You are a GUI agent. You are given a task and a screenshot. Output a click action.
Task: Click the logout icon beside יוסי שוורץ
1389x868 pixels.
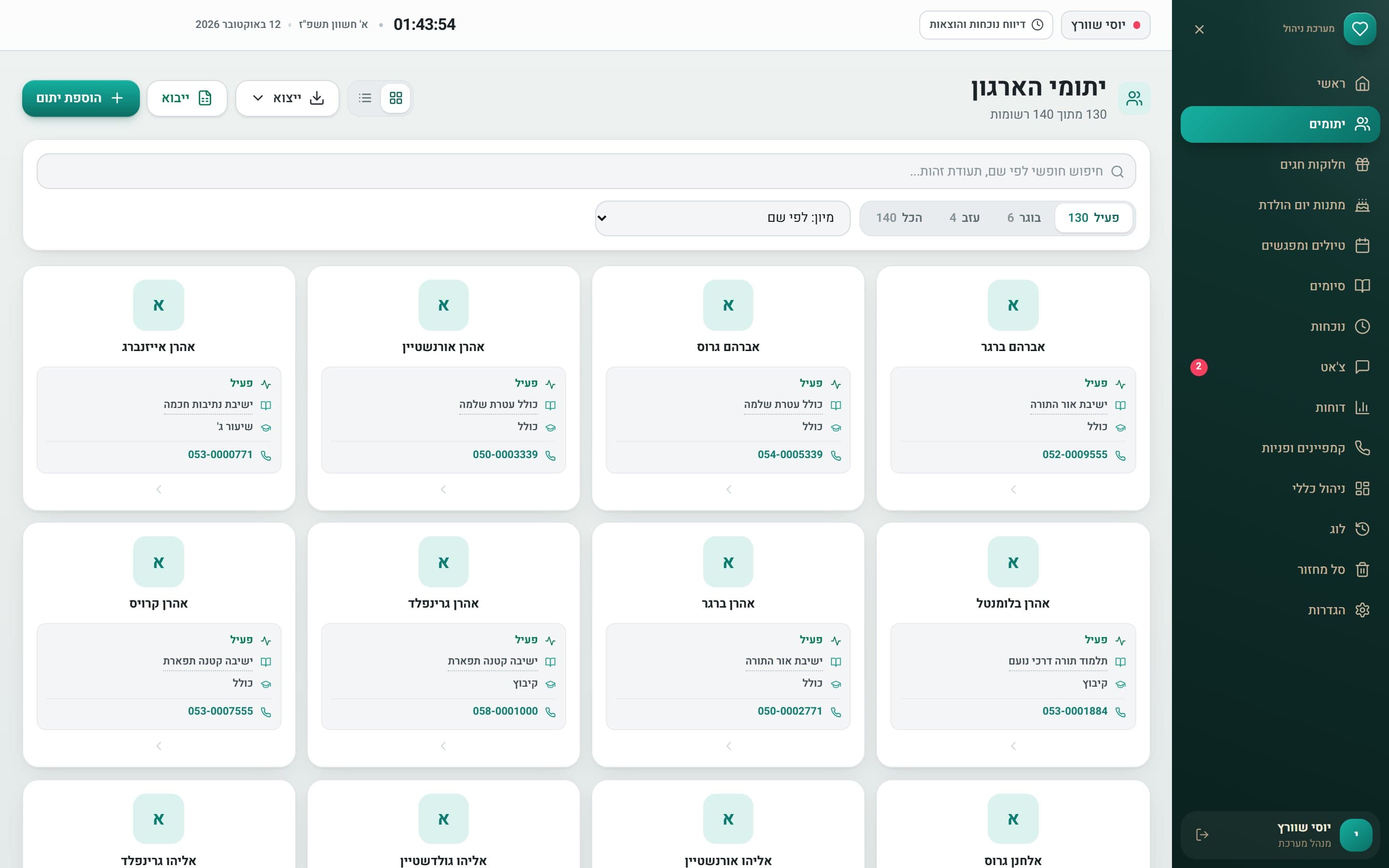1202,835
